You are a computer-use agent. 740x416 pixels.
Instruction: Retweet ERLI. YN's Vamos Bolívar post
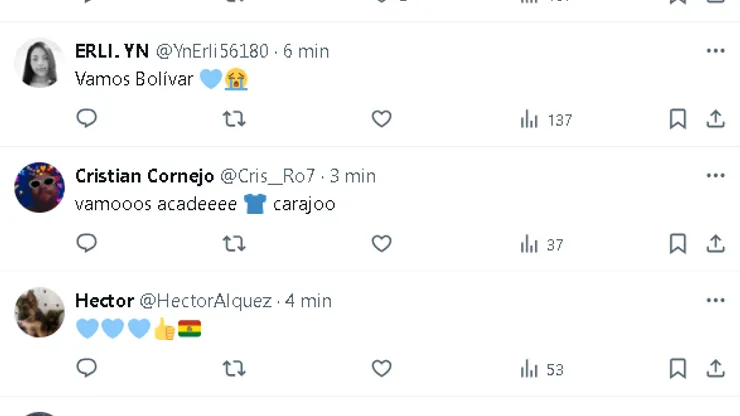tap(234, 119)
